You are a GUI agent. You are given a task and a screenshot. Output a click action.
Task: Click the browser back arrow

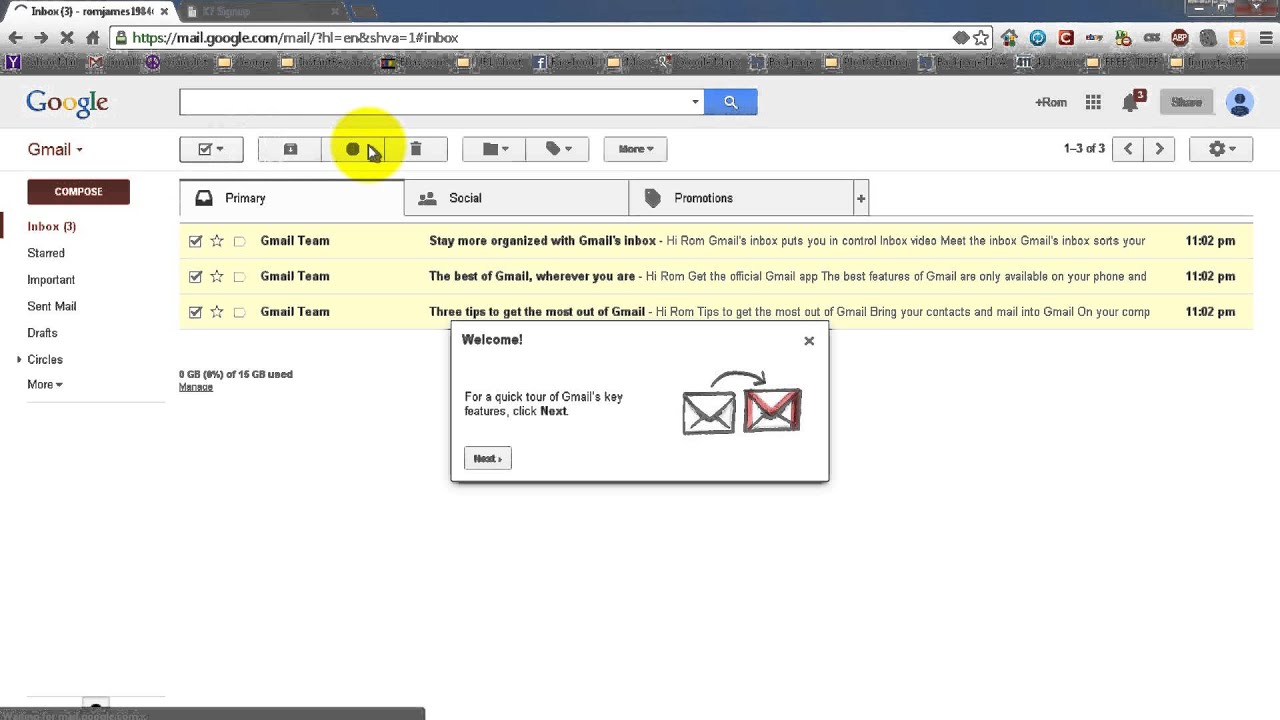15,38
